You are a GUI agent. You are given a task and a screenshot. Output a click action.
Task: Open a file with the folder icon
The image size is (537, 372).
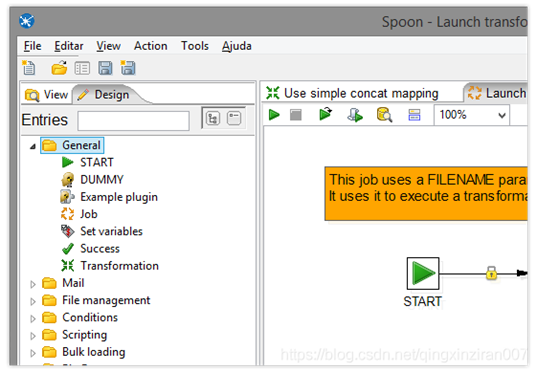pos(59,68)
